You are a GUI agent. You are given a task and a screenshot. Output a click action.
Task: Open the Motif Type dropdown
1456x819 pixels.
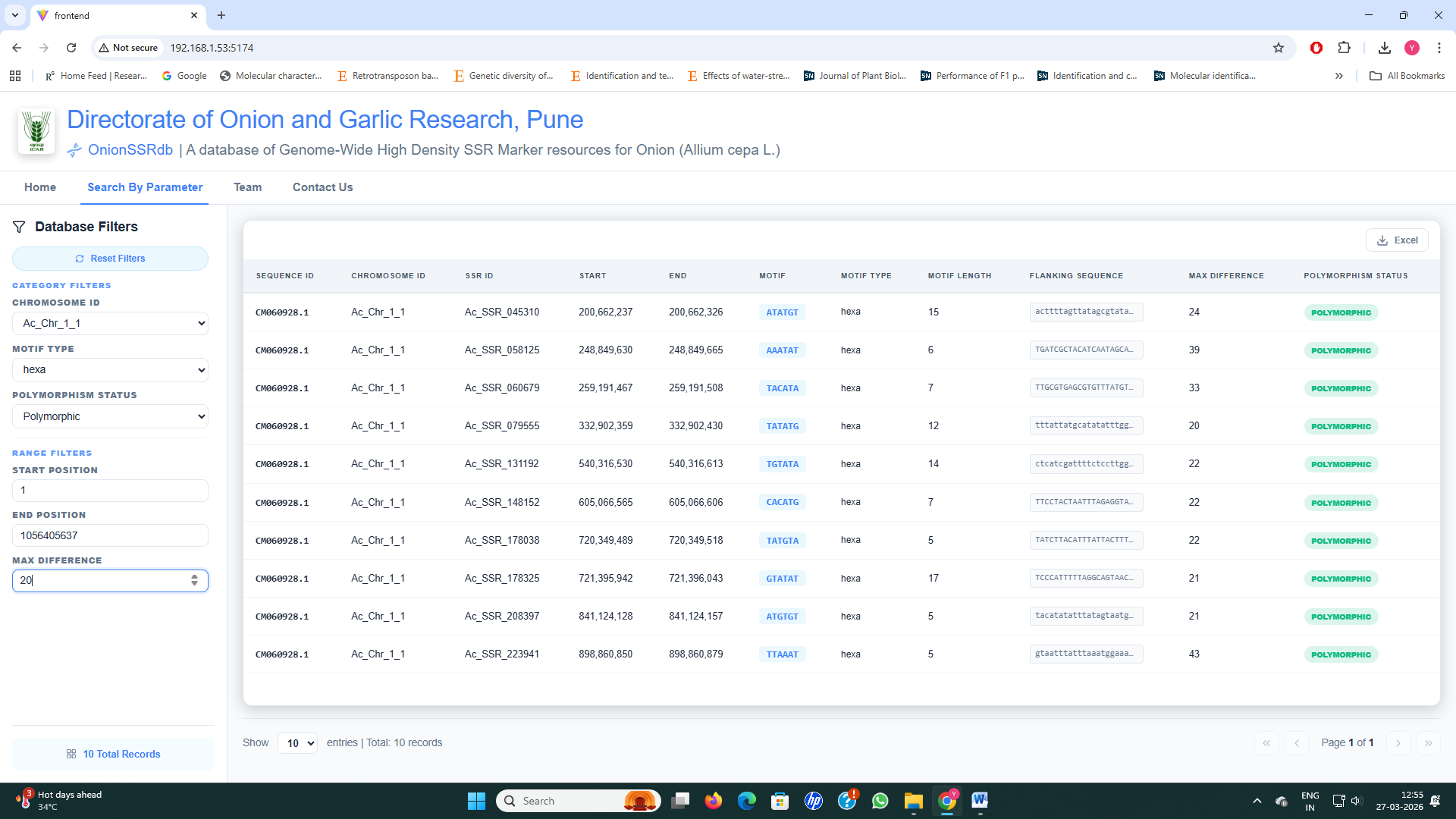tap(110, 370)
